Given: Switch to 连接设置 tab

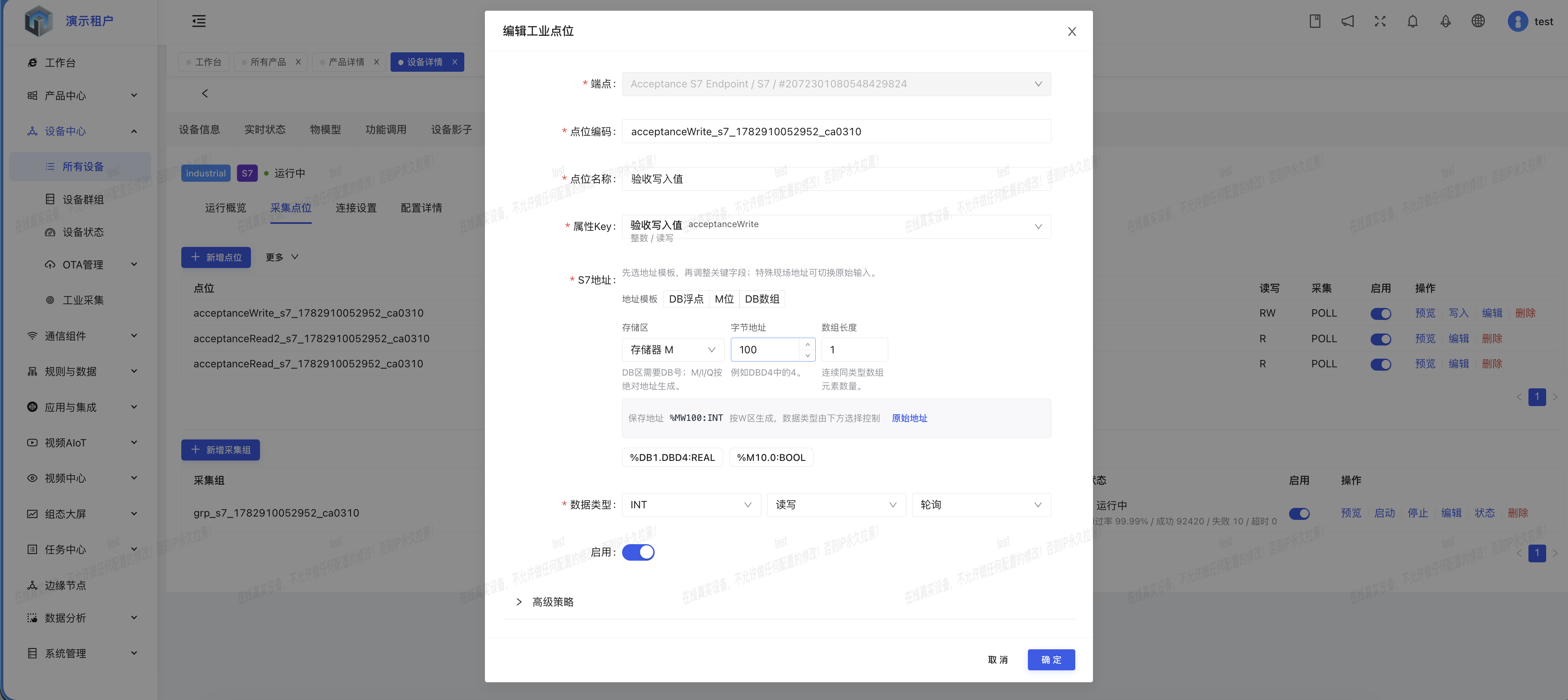Looking at the screenshot, I should [356, 208].
